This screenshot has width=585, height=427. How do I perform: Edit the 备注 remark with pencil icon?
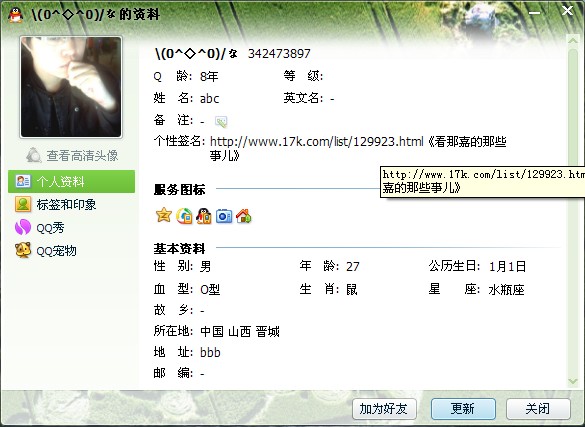click(x=221, y=121)
